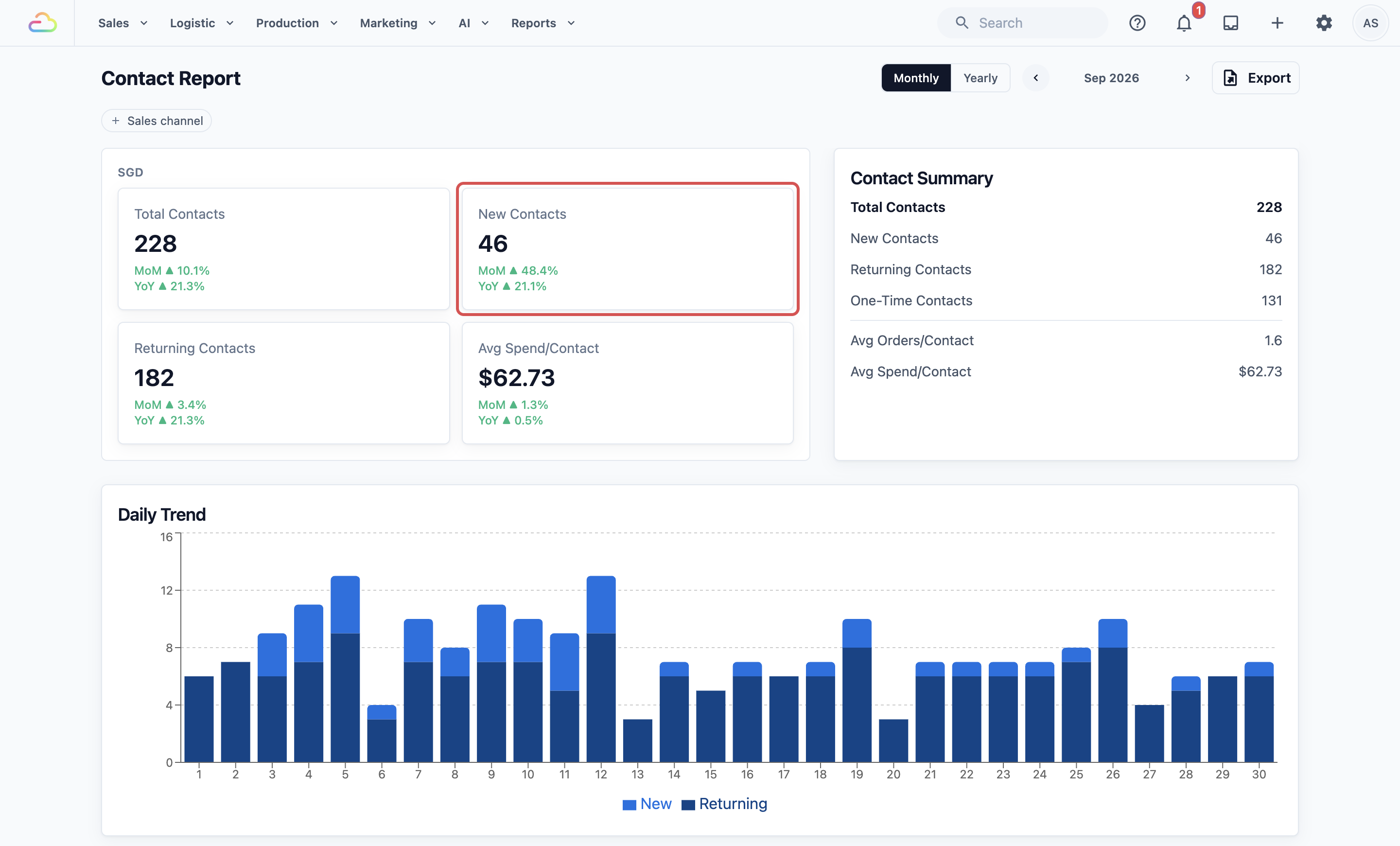This screenshot has width=1400, height=846.
Task: Switch report to Monthly view
Action: pyautogui.click(x=916, y=78)
